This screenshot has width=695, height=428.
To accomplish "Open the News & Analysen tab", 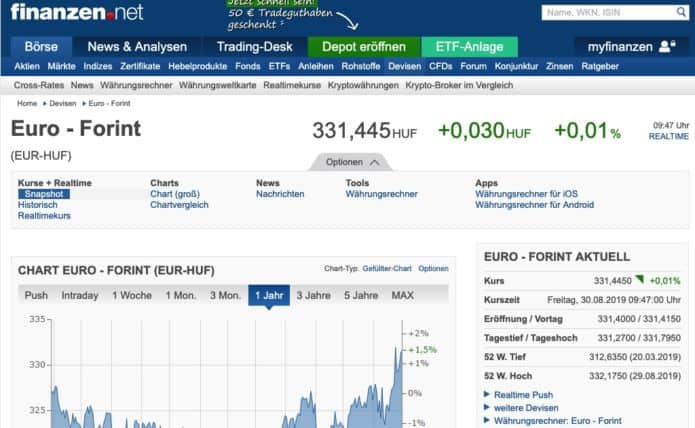I will [x=137, y=47].
